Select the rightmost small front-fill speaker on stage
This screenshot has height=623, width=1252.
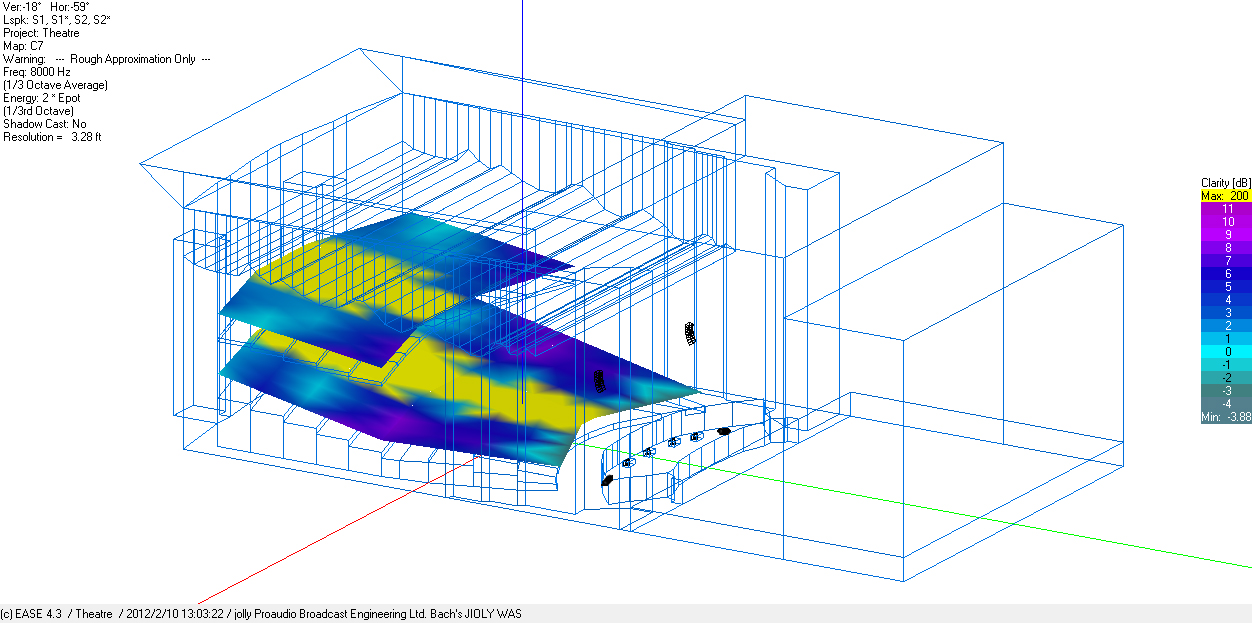695,437
